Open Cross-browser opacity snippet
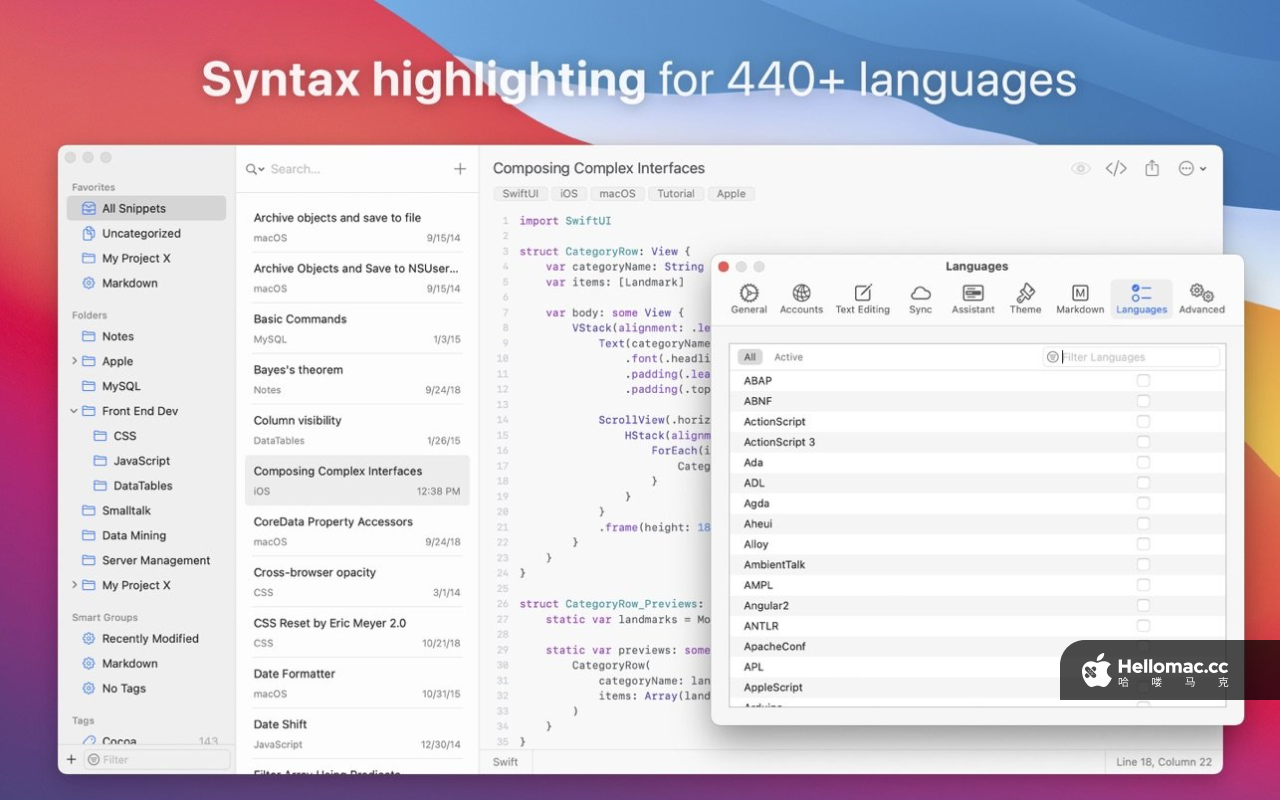This screenshot has height=800, width=1280. [x=357, y=582]
